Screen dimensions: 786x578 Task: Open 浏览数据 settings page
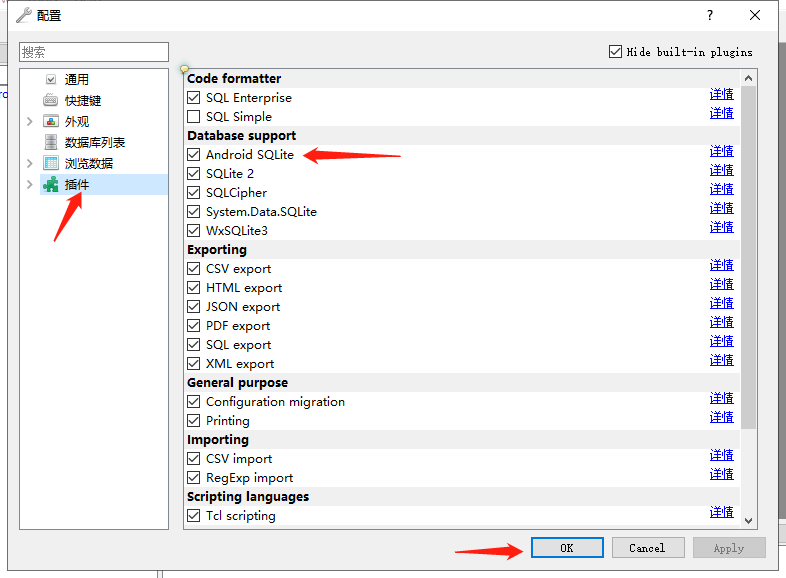[x=89, y=163]
